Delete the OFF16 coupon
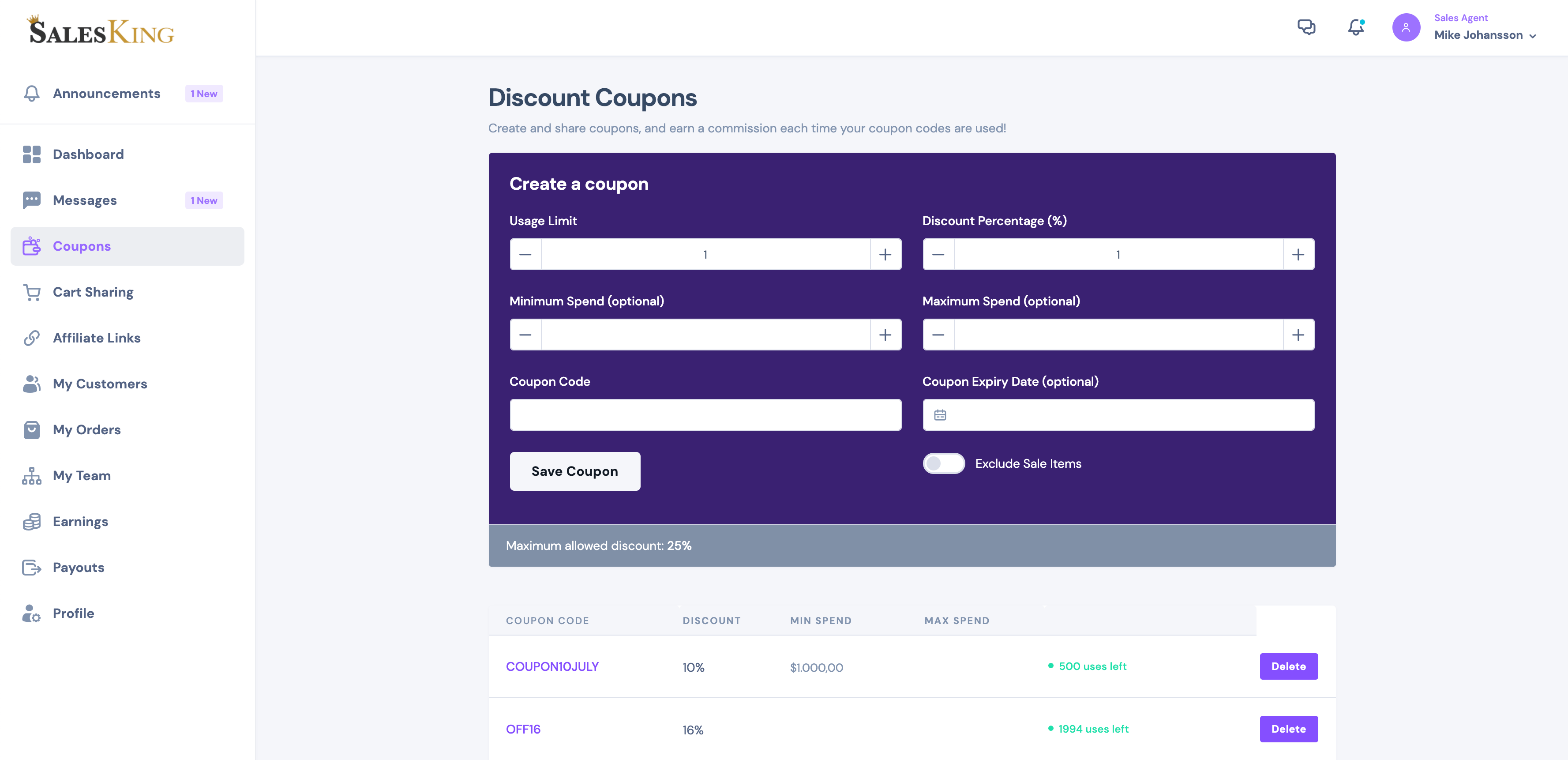The width and height of the screenshot is (1568, 760). coord(1289,729)
